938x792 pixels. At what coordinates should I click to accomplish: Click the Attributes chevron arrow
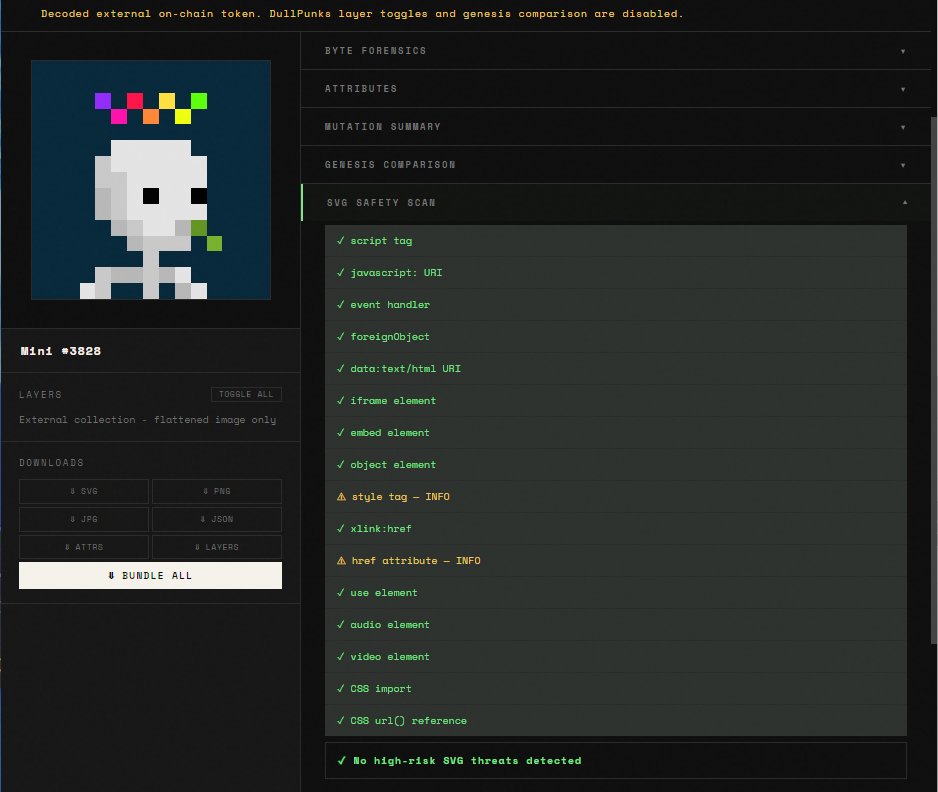[903, 89]
